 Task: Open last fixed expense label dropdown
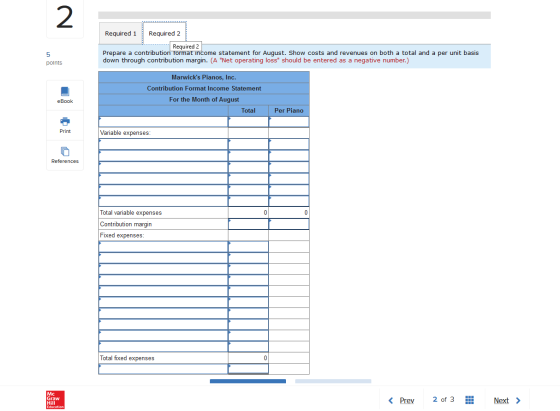point(163,346)
